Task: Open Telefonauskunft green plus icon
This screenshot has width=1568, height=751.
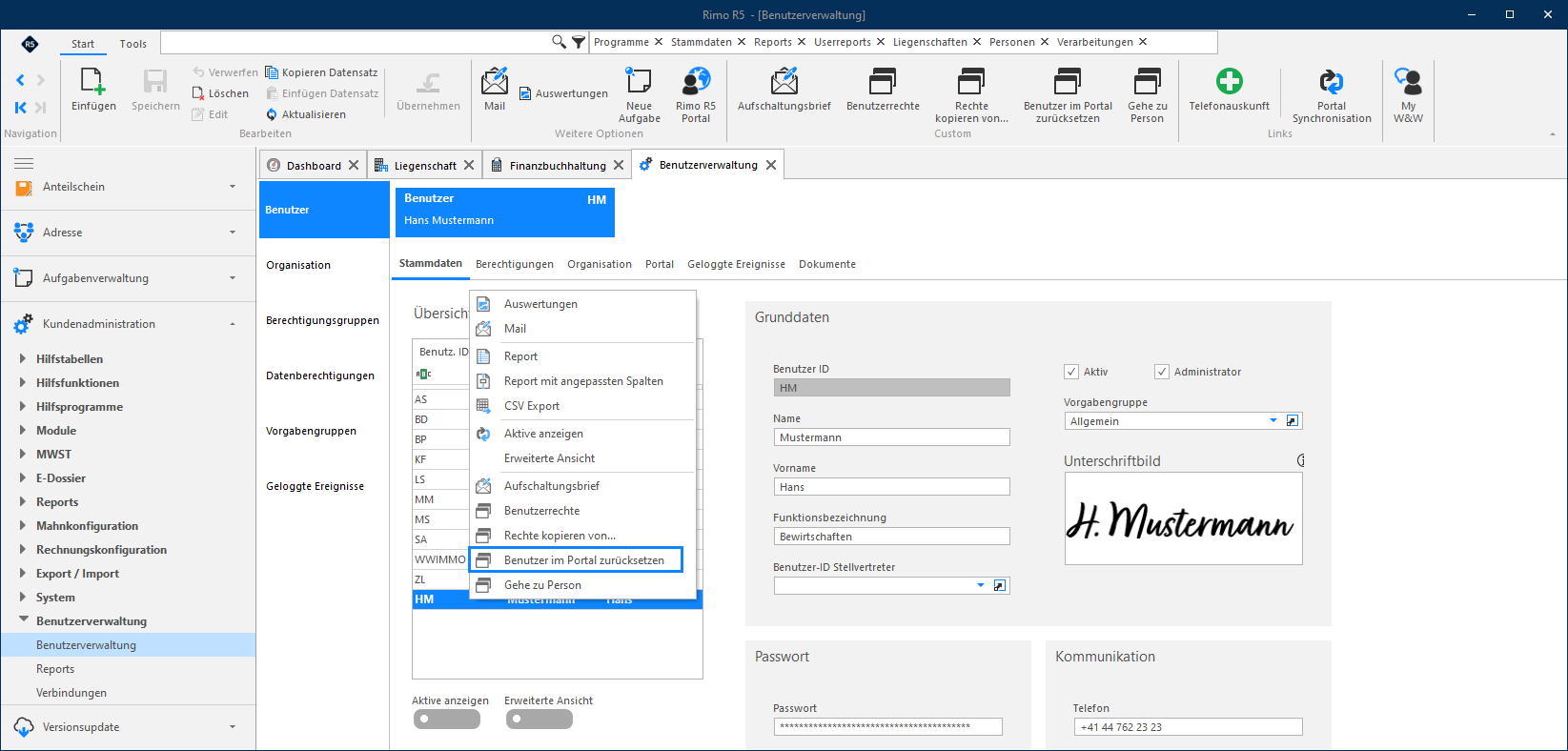Action: [x=1229, y=82]
